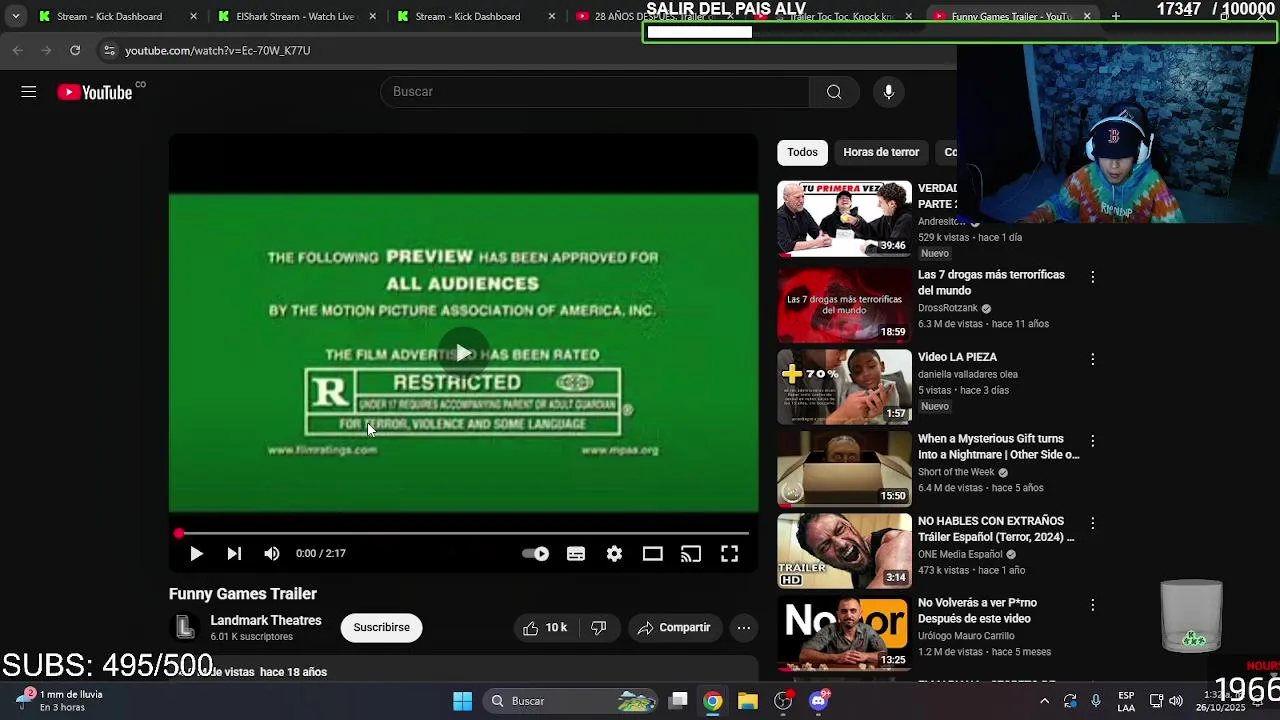Open the YouTube hamburger guide menu

coord(29,92)
